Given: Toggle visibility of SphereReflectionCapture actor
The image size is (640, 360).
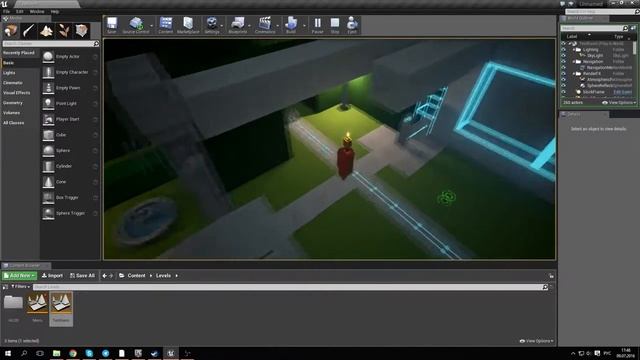Looking at the screenshot, I should pos(564,86).
